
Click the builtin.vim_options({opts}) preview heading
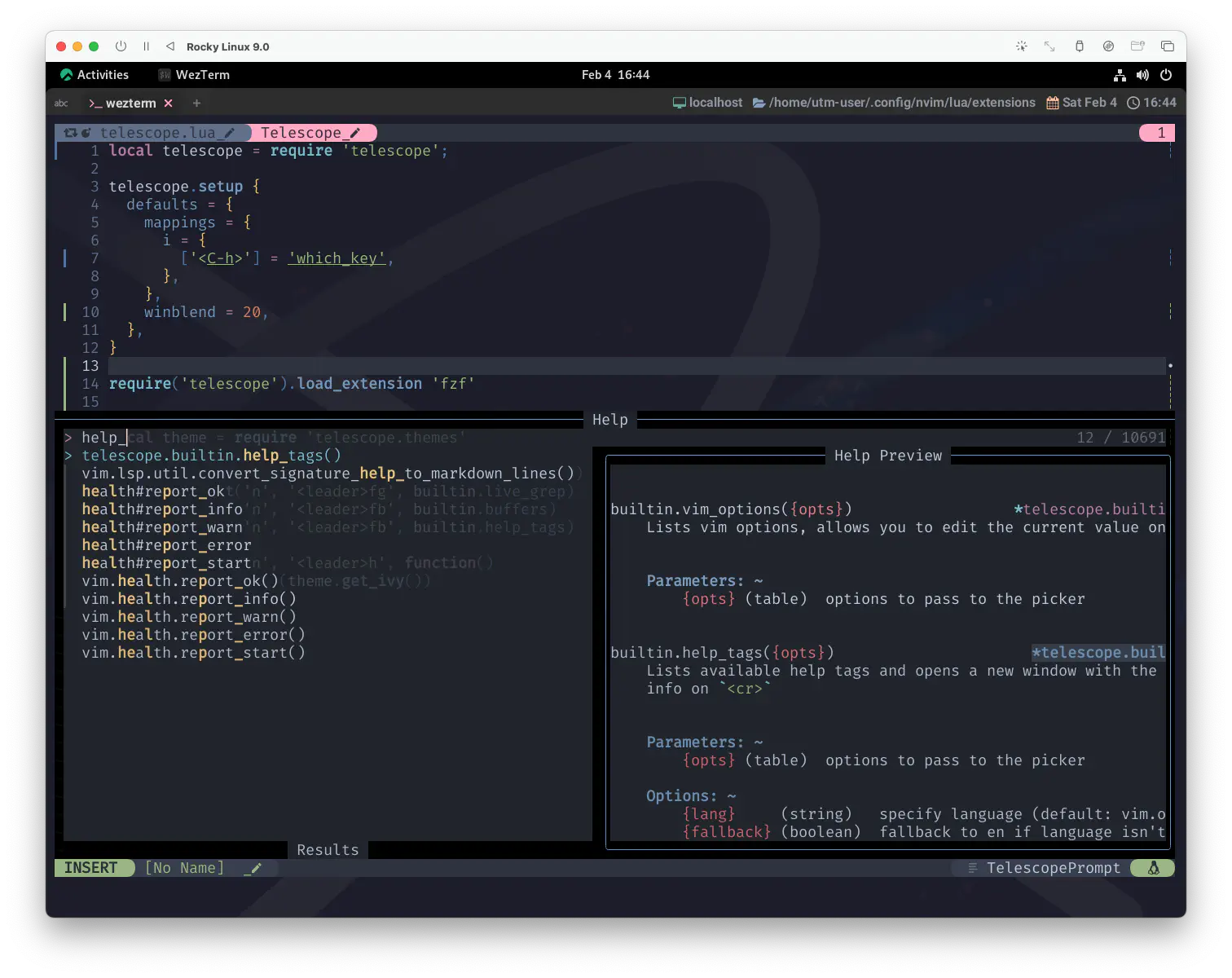pyautogui.click(x=731, y=509)
